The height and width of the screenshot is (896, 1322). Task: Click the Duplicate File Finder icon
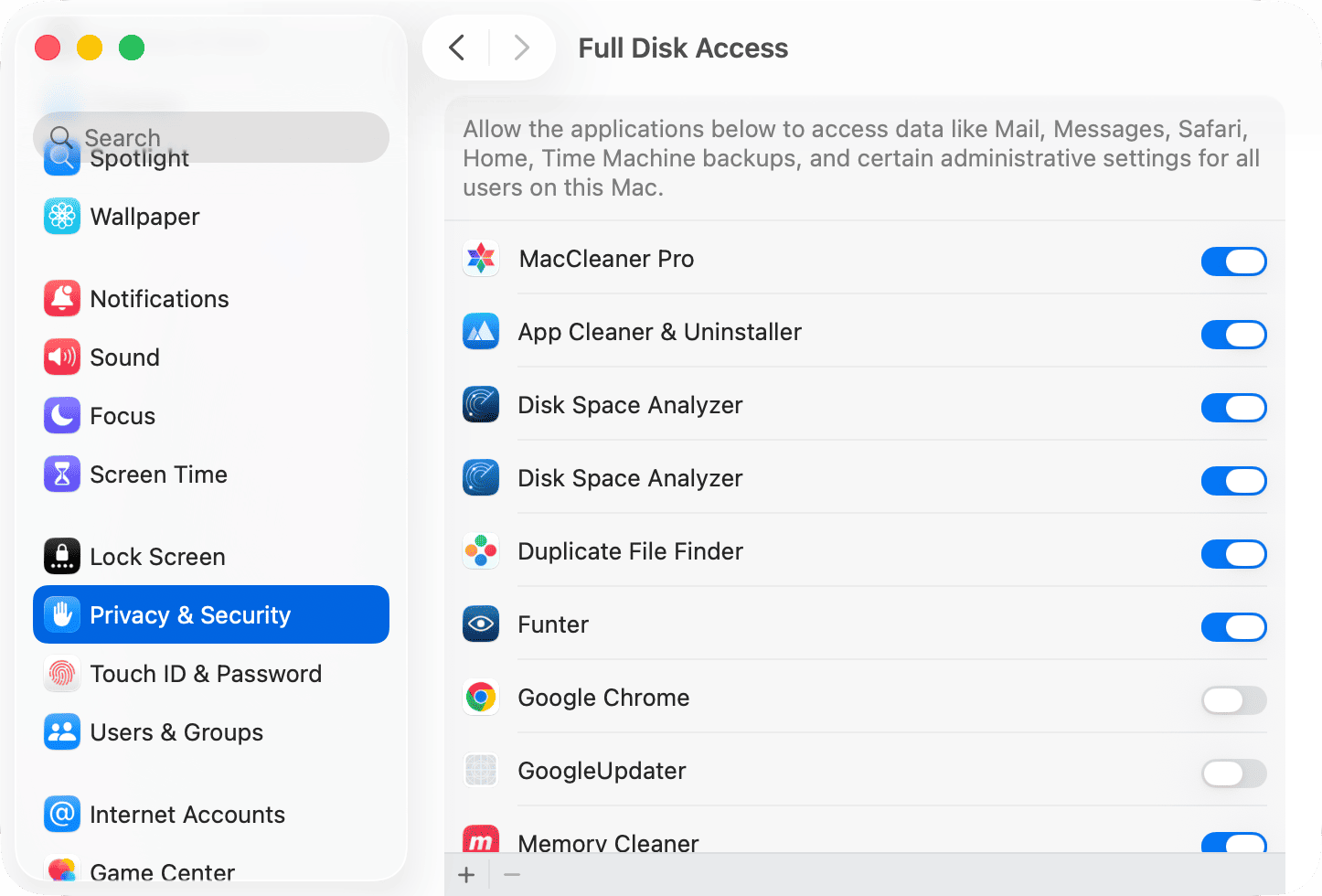[x=481, y=551]
